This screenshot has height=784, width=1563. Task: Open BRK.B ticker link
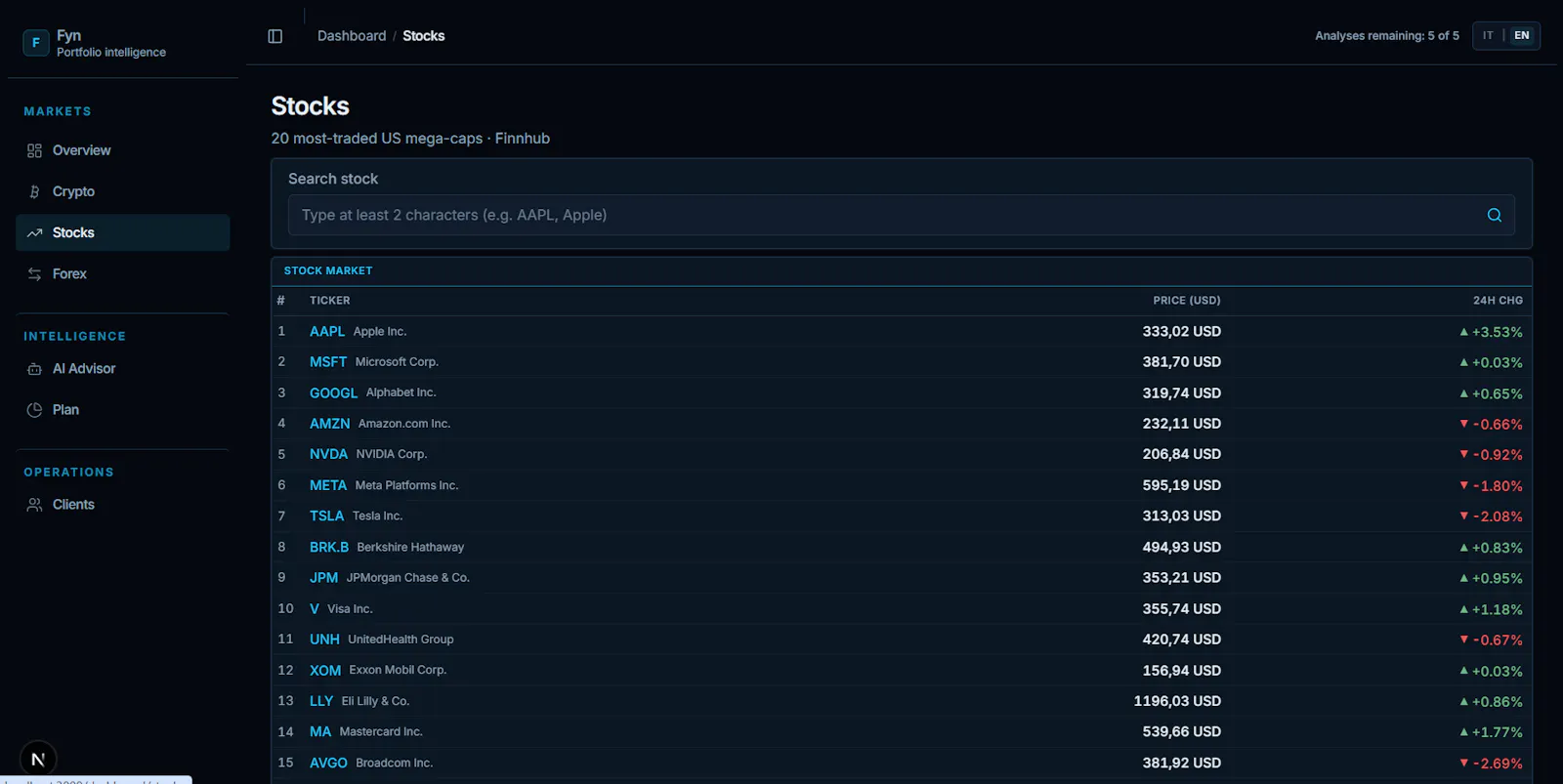pyautogui.click(x=329, y=548)
